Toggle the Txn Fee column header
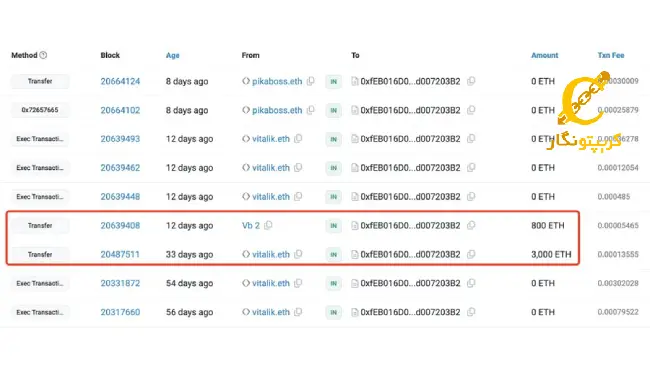Image resolution: width=650 pixels, height=365 pixels. tap(611, 55)
